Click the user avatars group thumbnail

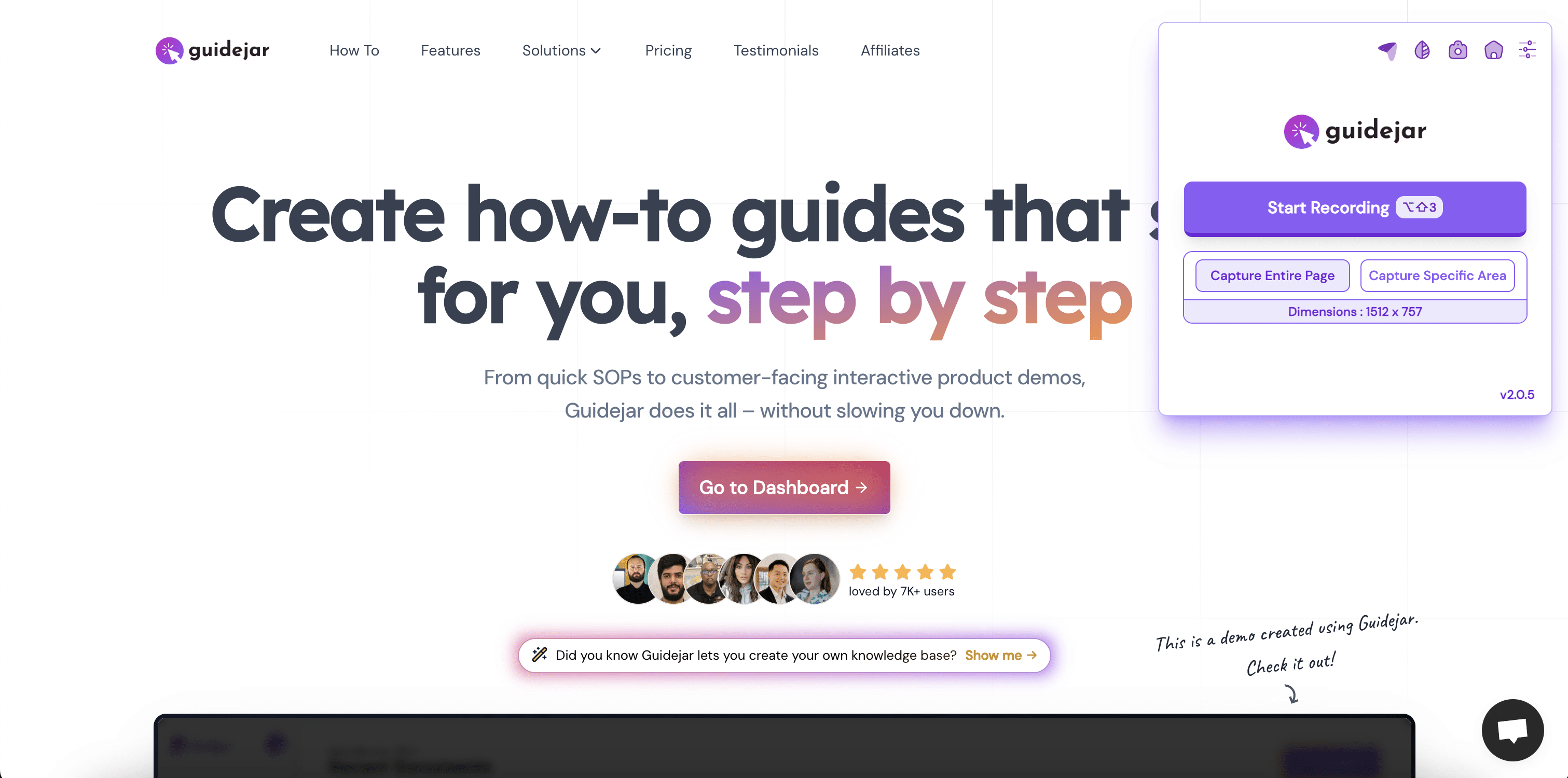[x=725, y=578]
